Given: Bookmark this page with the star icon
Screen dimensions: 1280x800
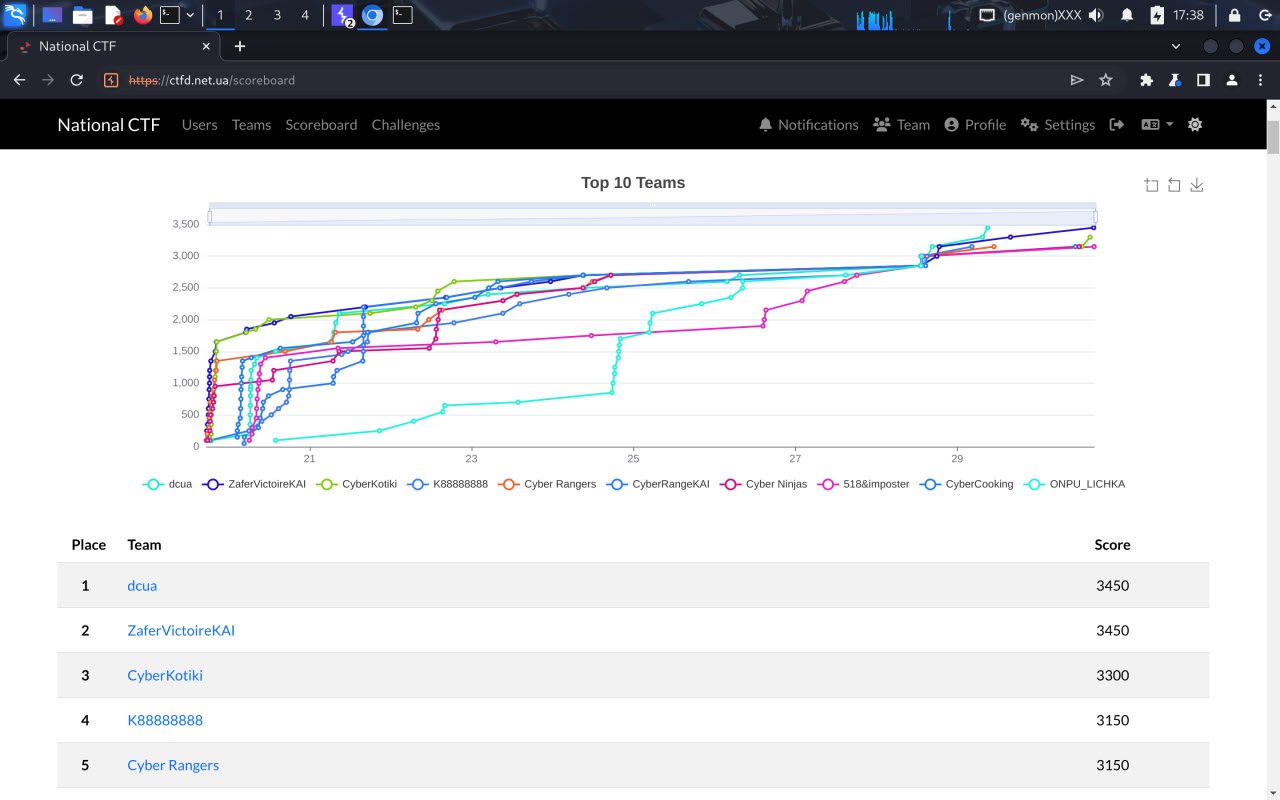Looking at the screenshot, I should [x=1105, y=80].
